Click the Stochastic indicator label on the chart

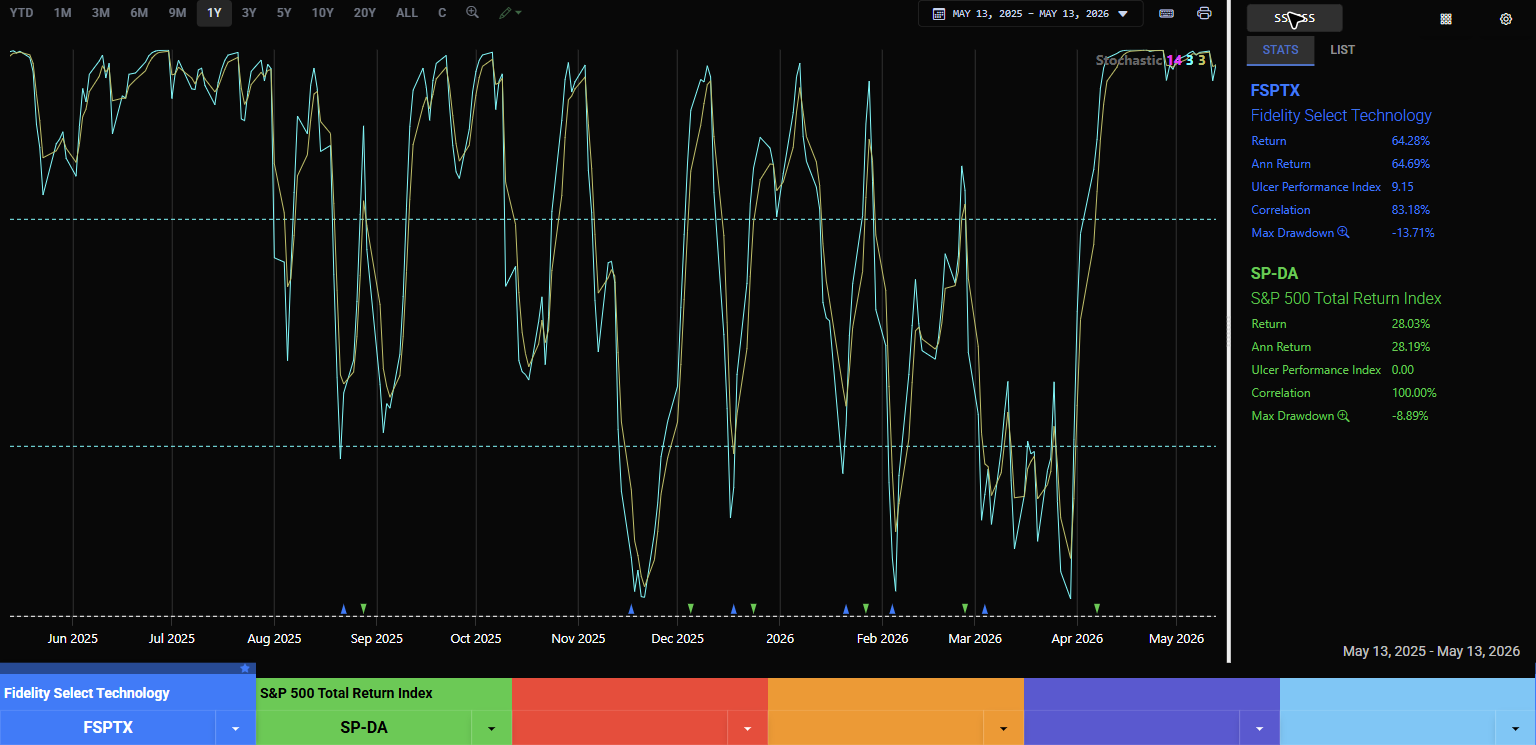point(1130,60)
